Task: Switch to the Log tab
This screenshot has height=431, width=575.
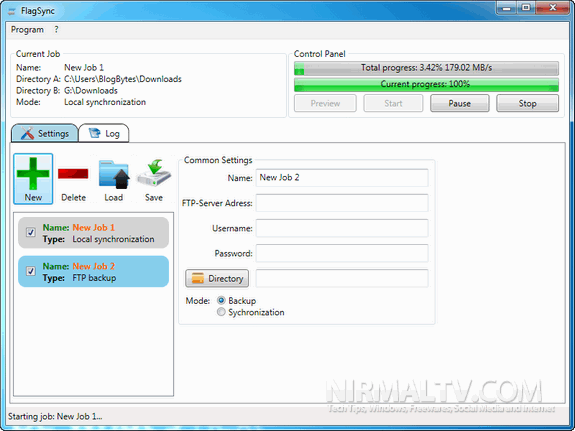Action: pos(104,134)
